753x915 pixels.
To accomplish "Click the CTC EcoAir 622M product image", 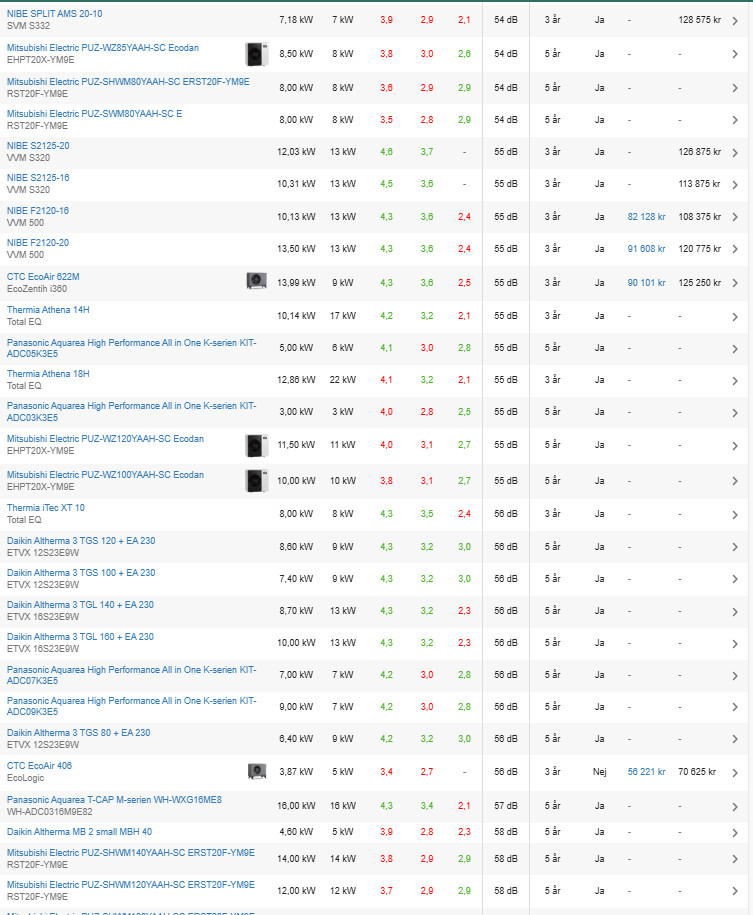I will [x=256, y=282].
